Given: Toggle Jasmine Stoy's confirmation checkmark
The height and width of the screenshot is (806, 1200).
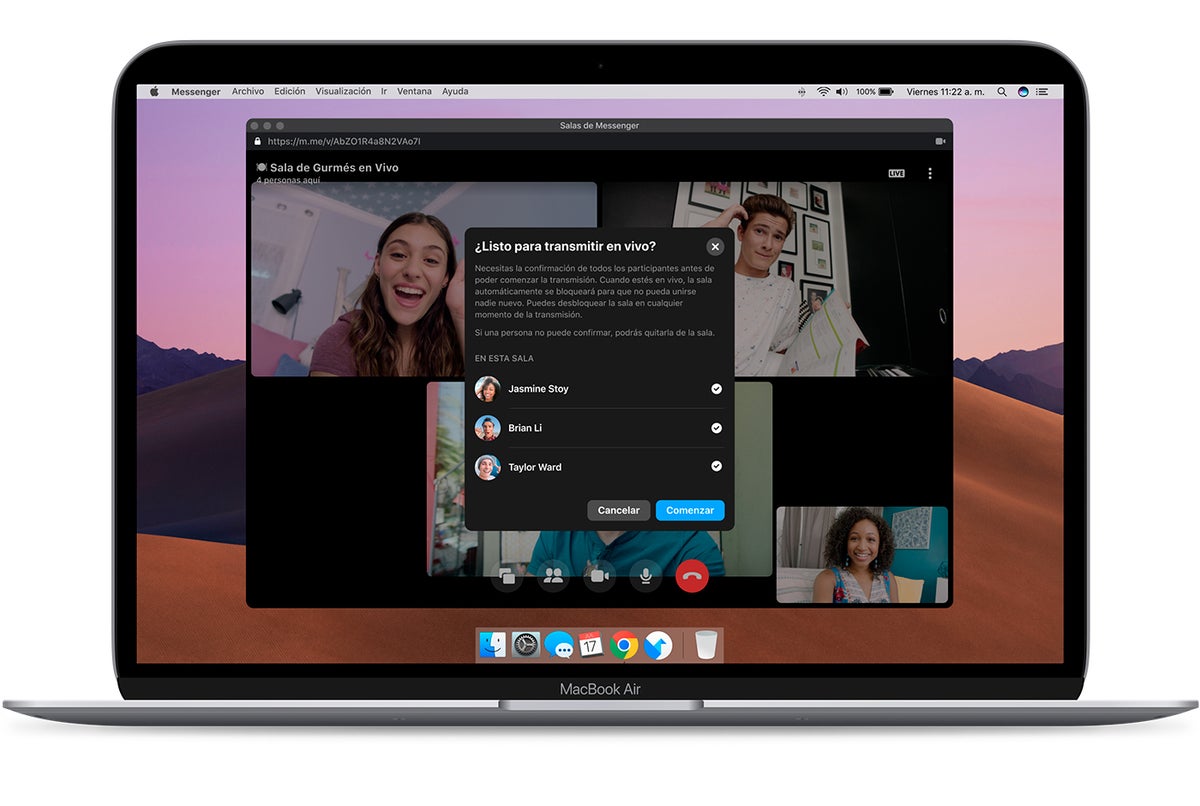Looking at the screenshot, I should [x=716, y=389].
